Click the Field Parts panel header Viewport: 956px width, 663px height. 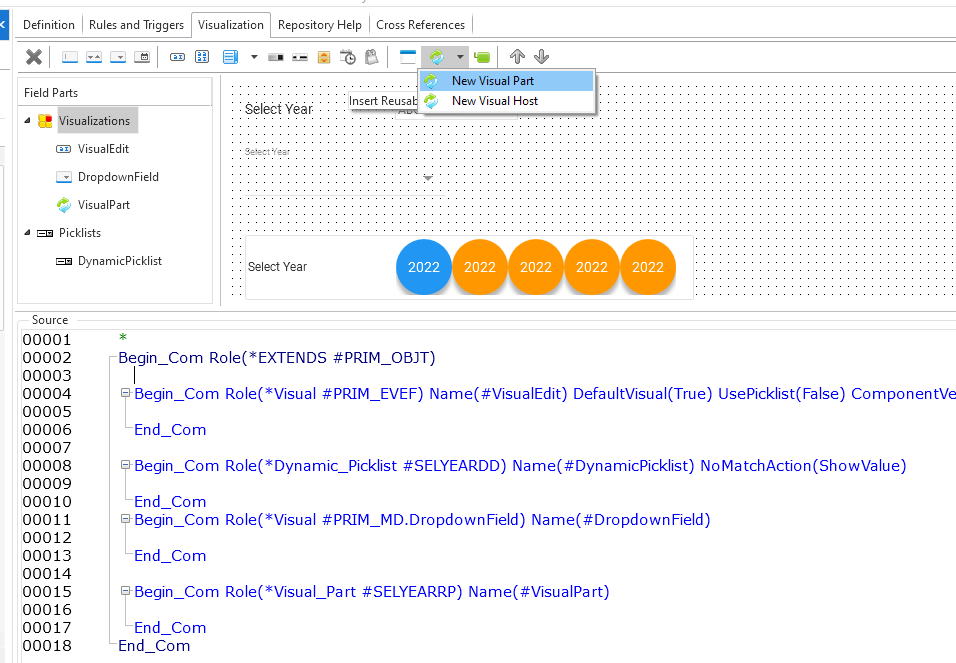[x=115, y=93]
